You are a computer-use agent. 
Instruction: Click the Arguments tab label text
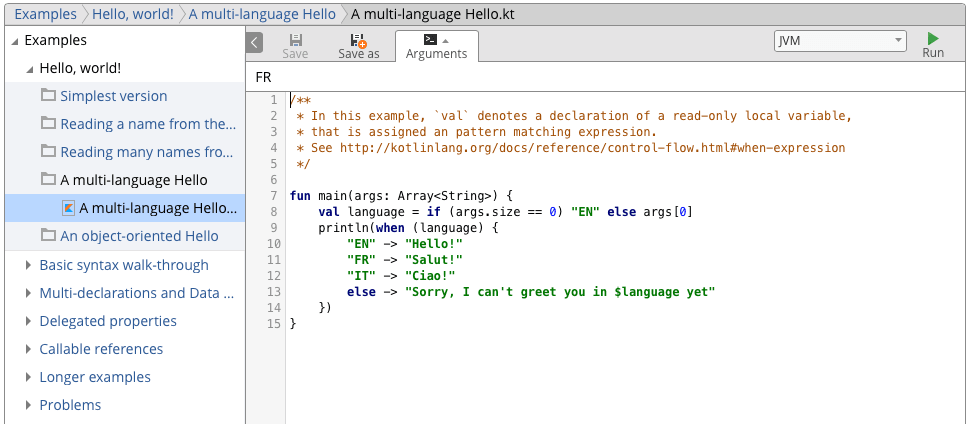pos(436,54)
